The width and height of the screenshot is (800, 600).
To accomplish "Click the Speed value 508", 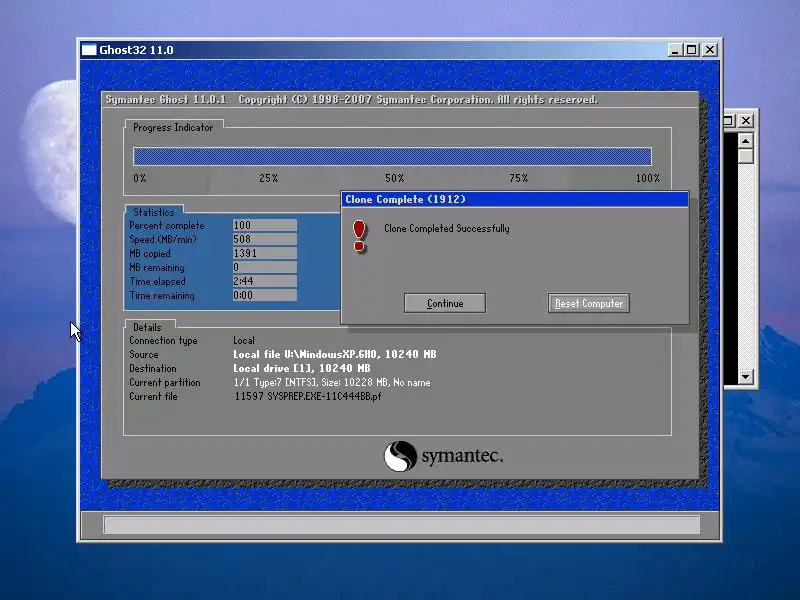I will coord(264,239).
